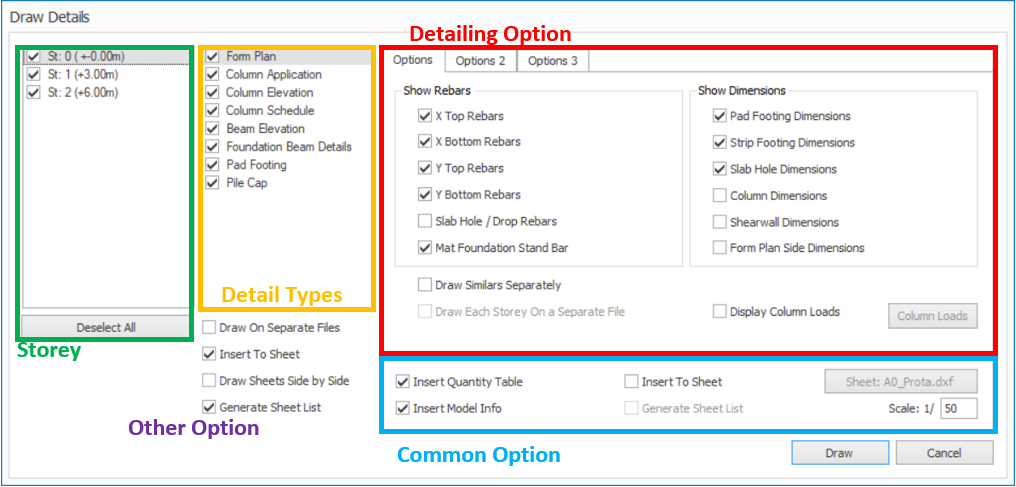The height and width of the screenshot is (487, 1016).
Task: Click the Draw button
Action: click(x=840, y=453)
